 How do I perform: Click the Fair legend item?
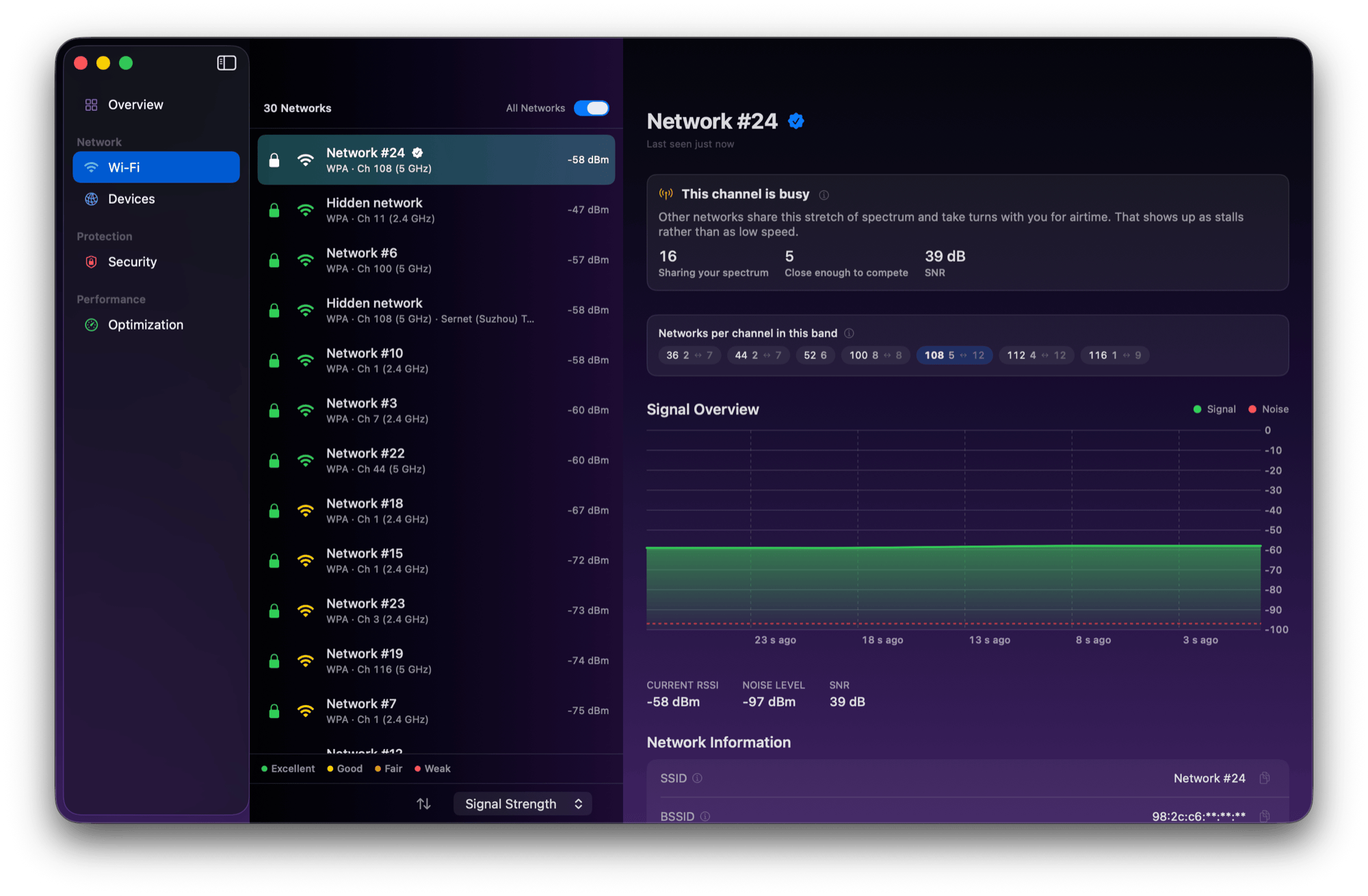[389, 769]
